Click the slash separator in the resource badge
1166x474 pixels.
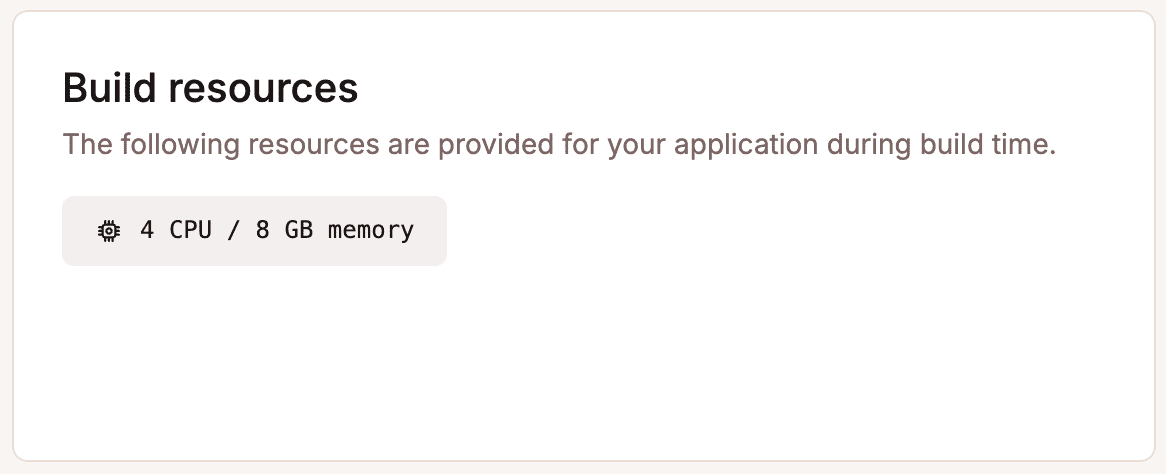coord(233,231)
